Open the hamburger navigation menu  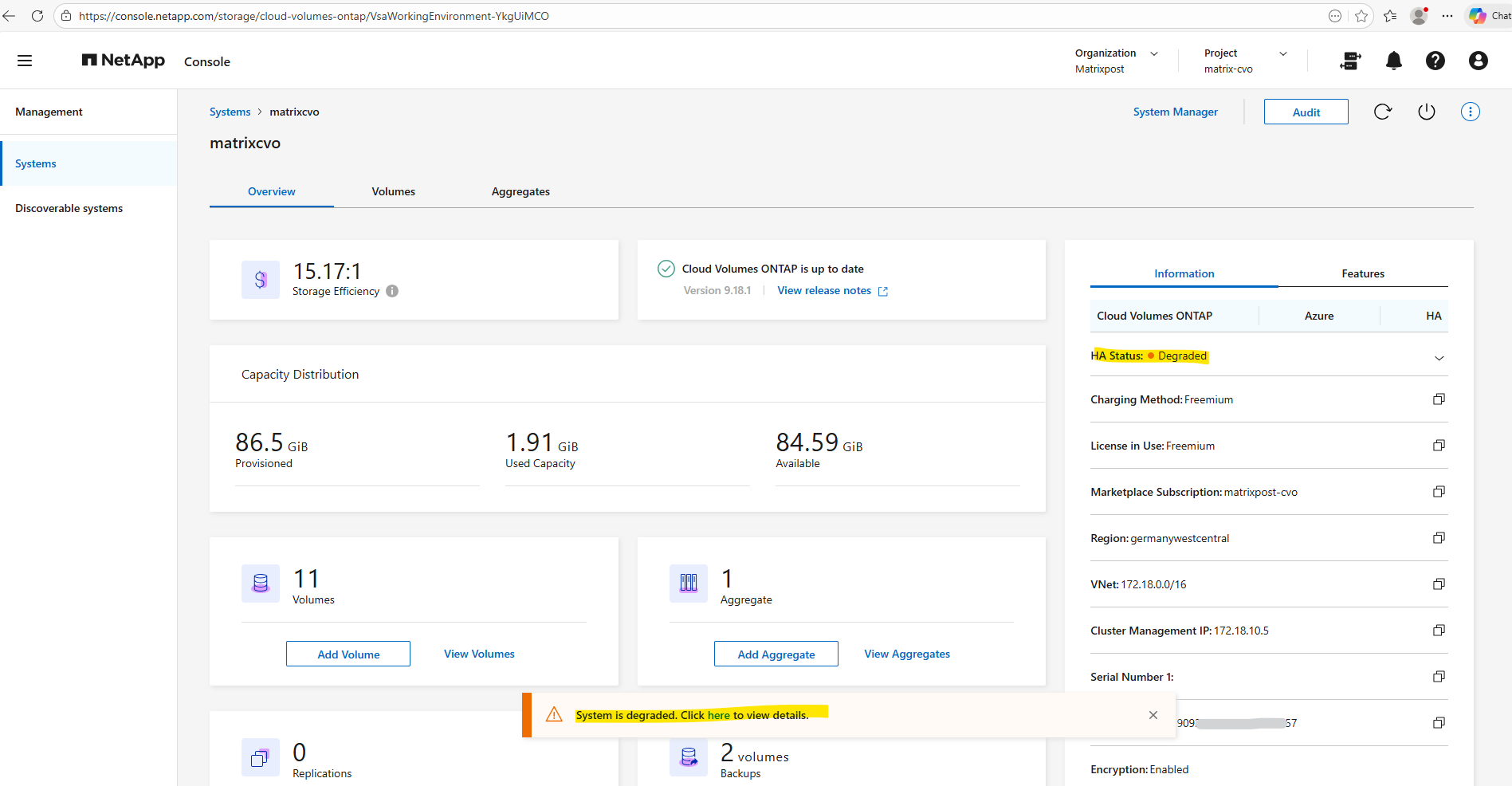(x=25, y=61)
